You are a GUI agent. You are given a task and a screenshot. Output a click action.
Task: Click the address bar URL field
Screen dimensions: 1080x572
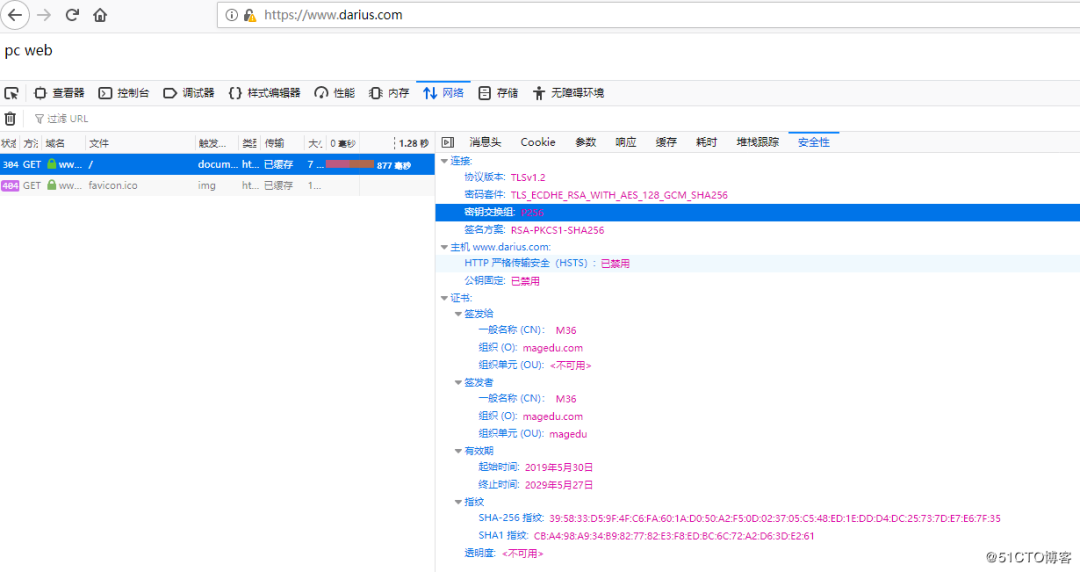tap(647, 15)
